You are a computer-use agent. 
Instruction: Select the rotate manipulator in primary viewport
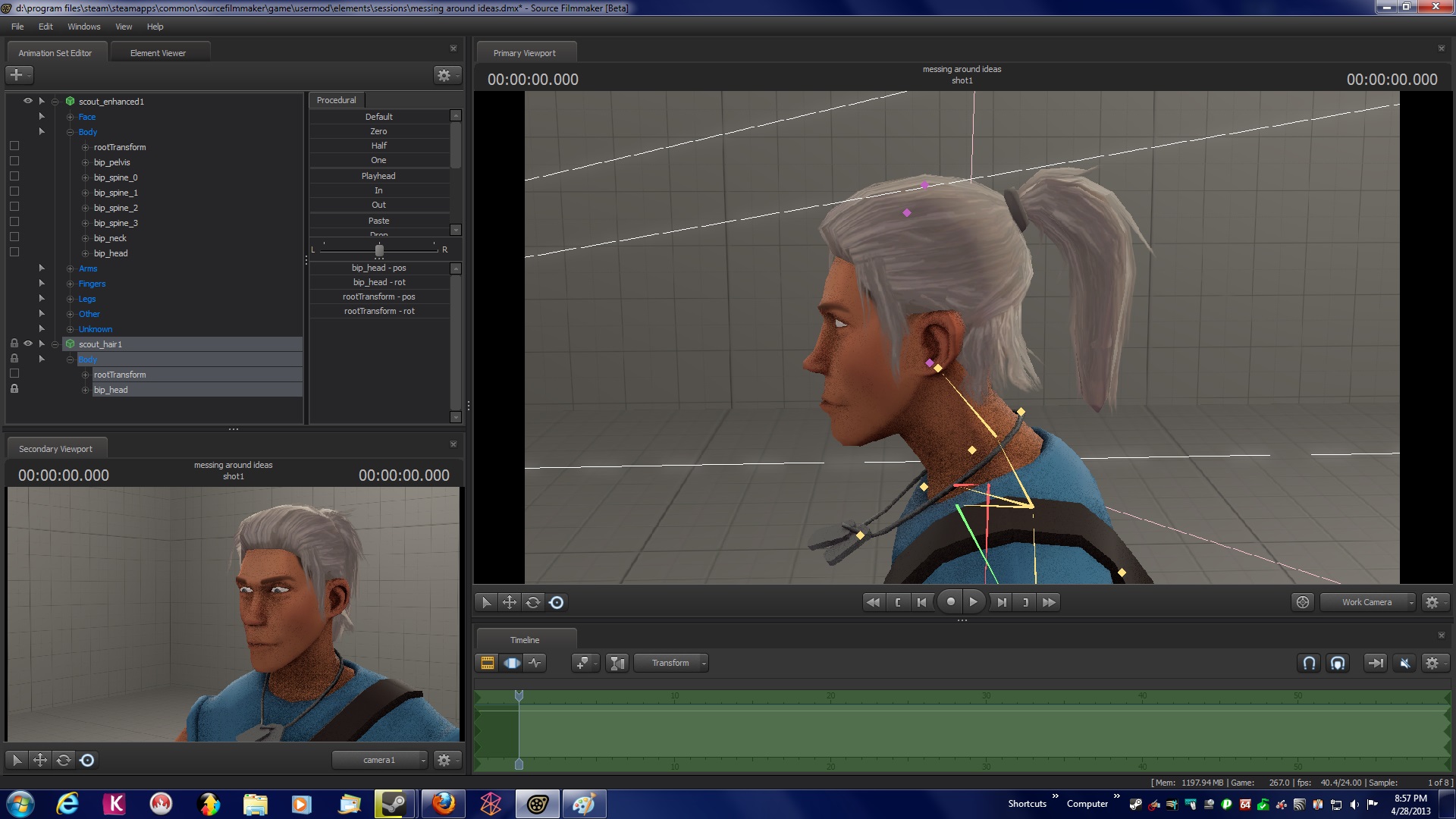533,602
